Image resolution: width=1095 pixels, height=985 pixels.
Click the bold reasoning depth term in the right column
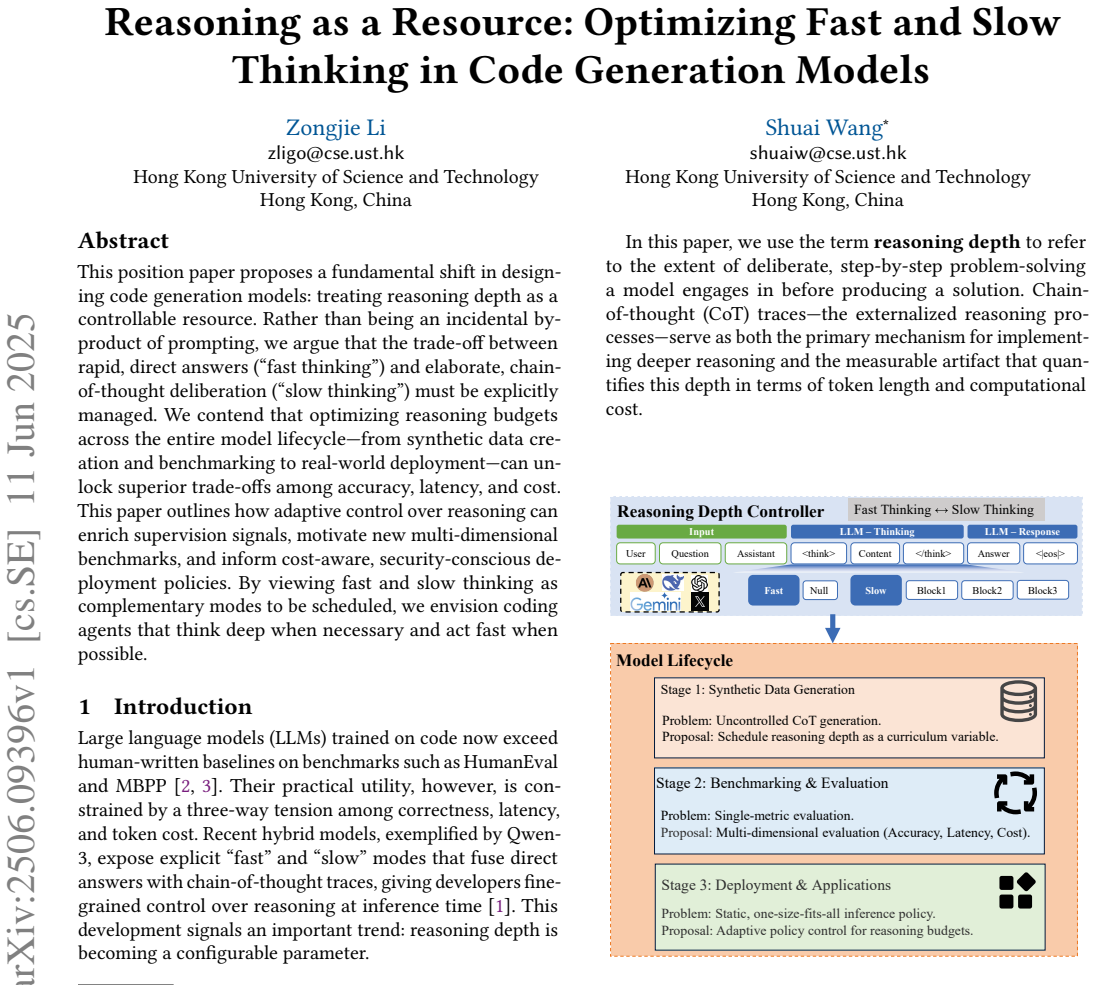[x=947, y=242]
